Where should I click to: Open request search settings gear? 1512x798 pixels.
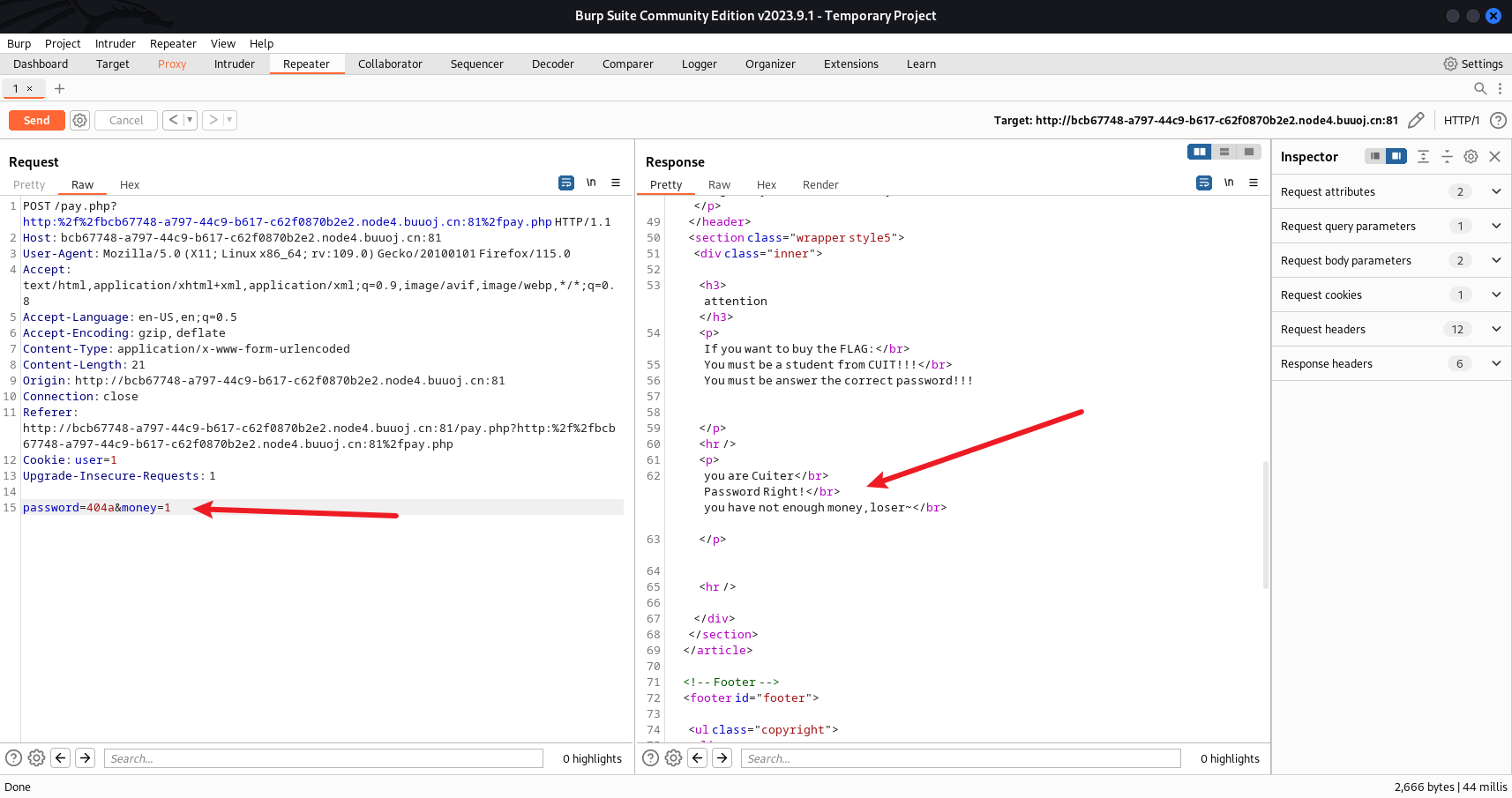(x=36, y=757)
